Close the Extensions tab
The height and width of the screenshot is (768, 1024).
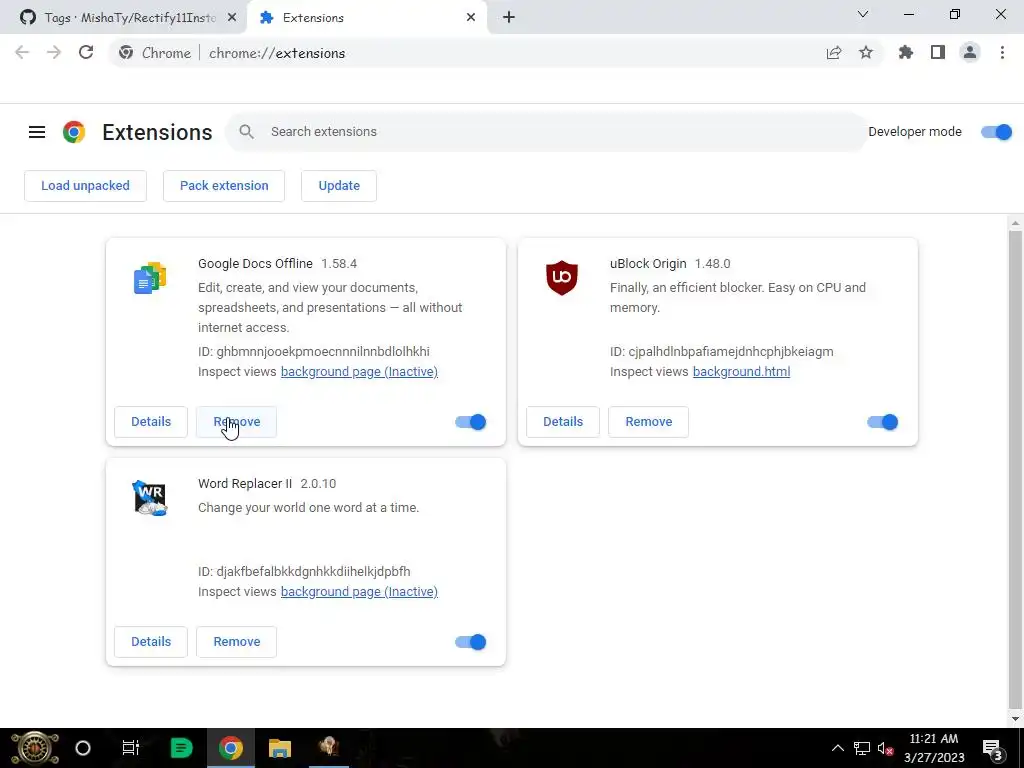pyautogui.click(x=471, y=18)
